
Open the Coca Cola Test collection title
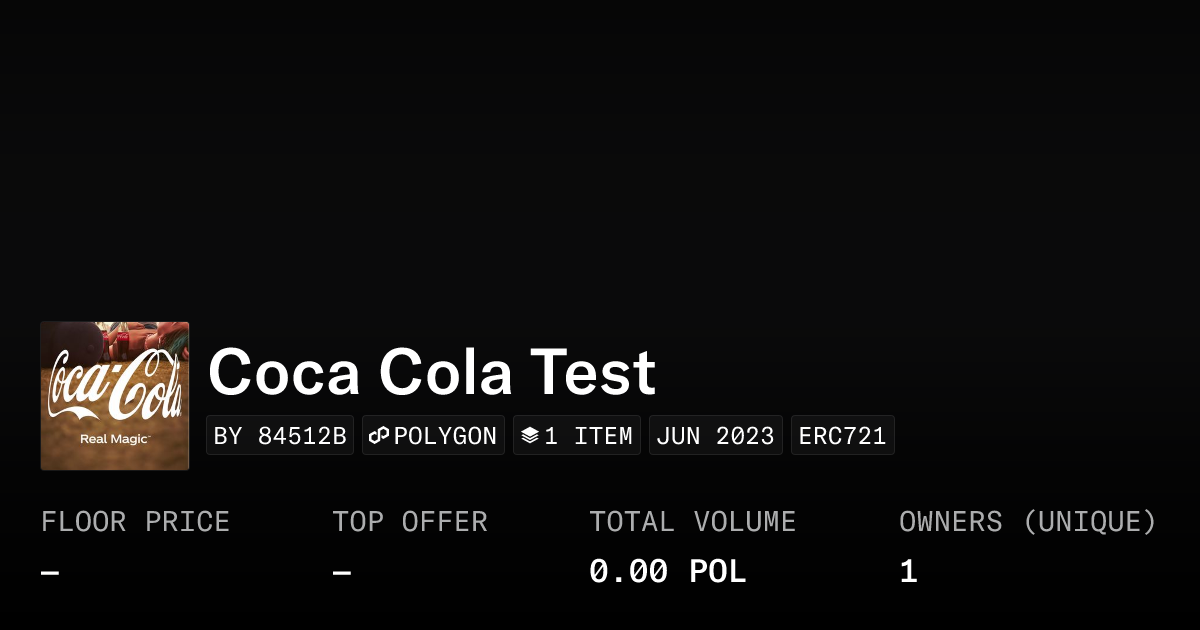click(432, 373)
